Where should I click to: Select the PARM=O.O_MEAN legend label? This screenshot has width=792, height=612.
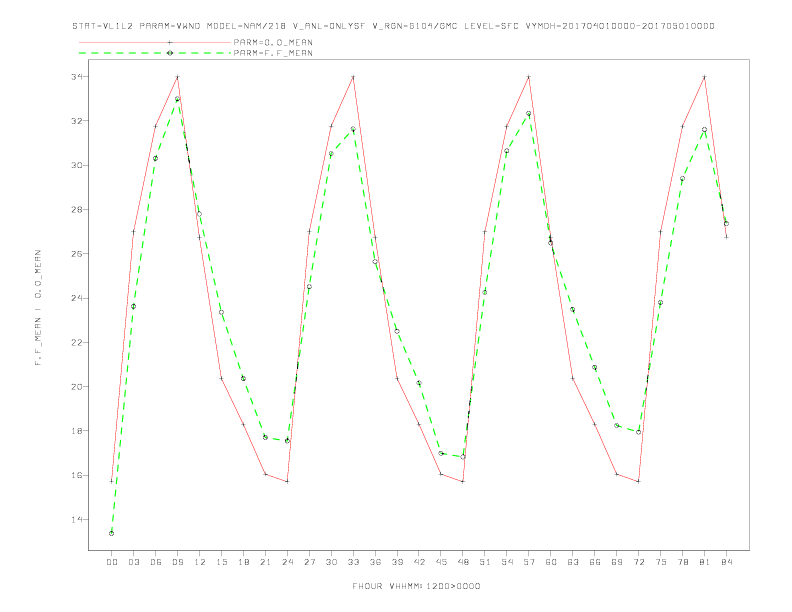click(x=273, y=42)
